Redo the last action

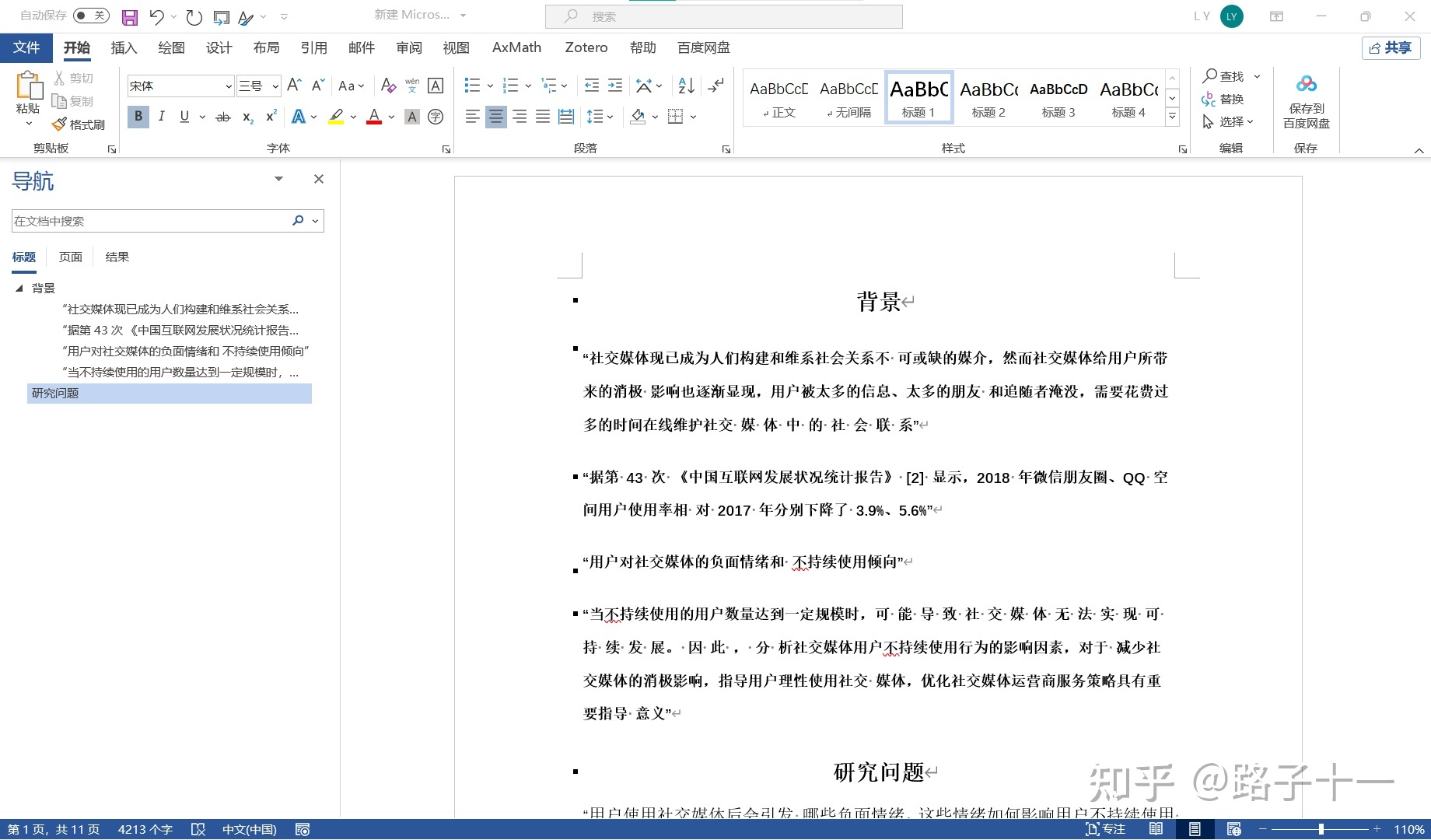click(194, 16)
